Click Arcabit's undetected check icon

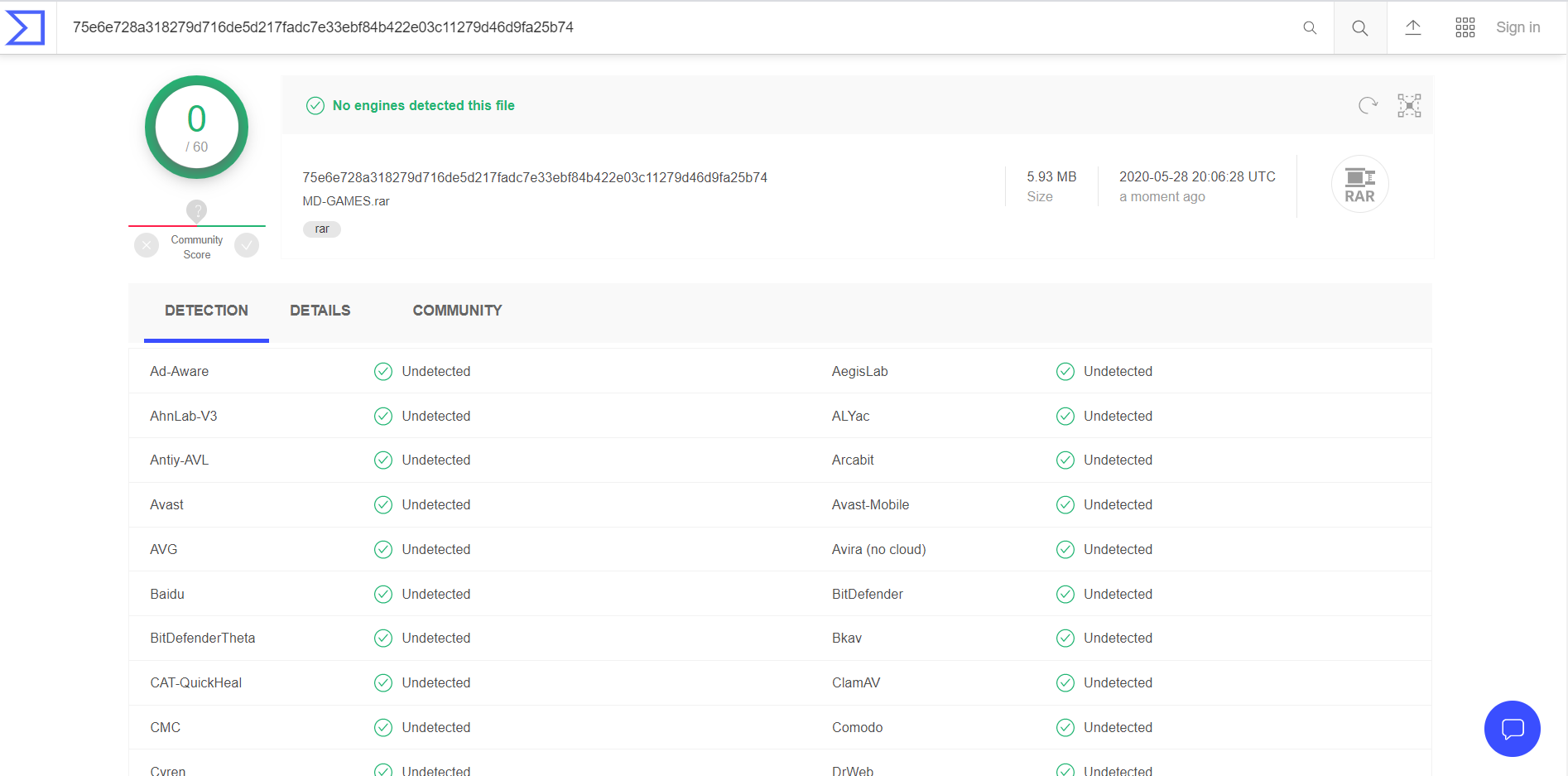pos(1065,460)
